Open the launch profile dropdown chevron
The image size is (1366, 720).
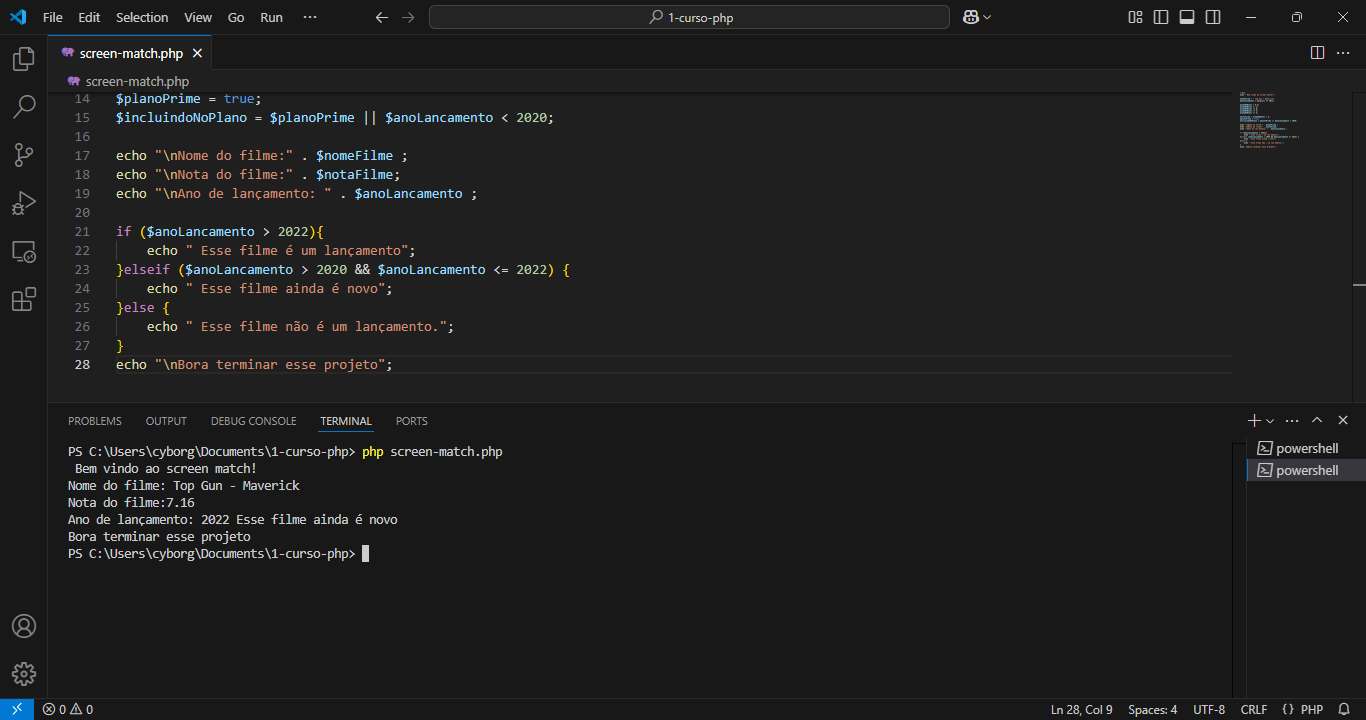(1270, 421)
